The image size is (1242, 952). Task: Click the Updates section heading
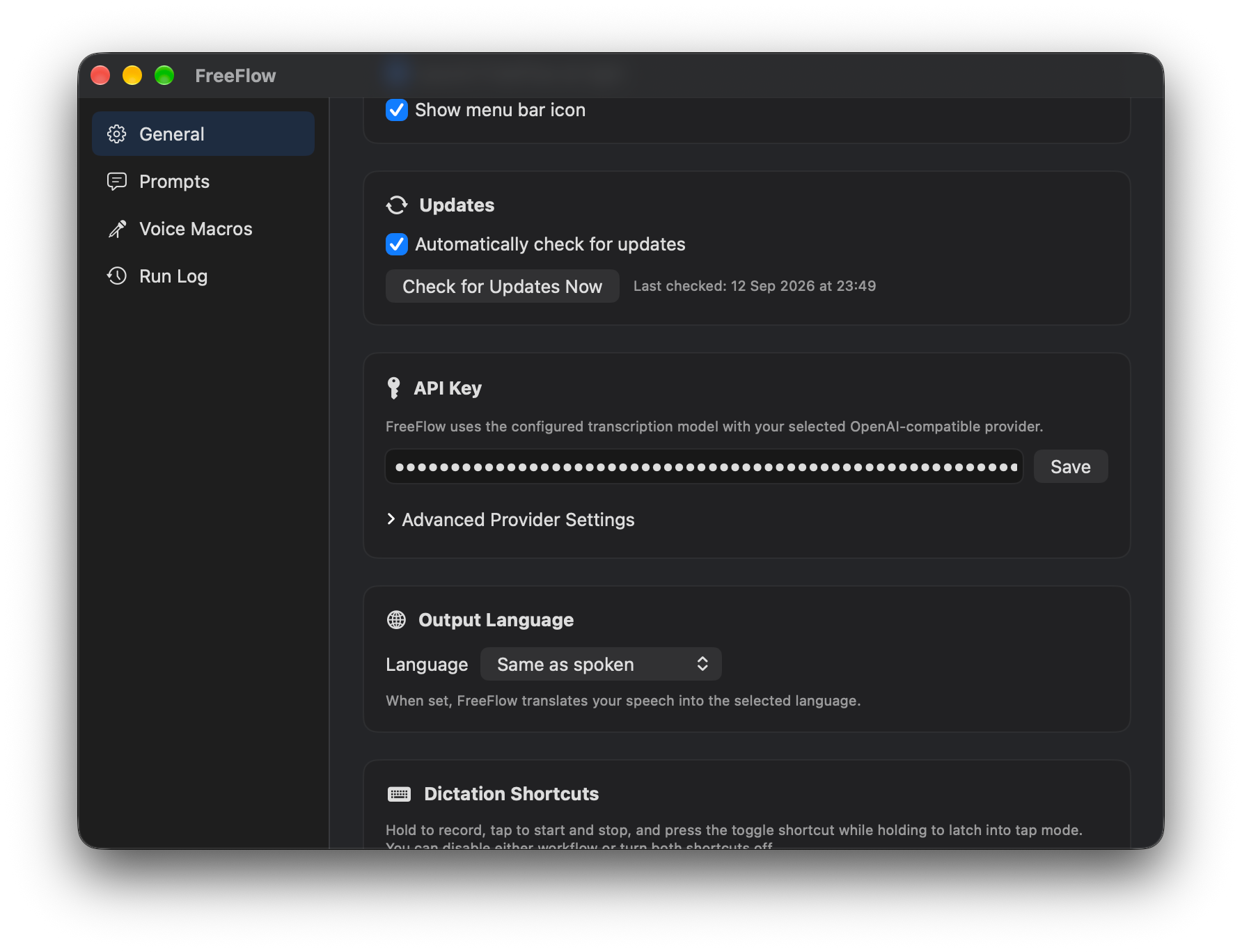(457, 205)
